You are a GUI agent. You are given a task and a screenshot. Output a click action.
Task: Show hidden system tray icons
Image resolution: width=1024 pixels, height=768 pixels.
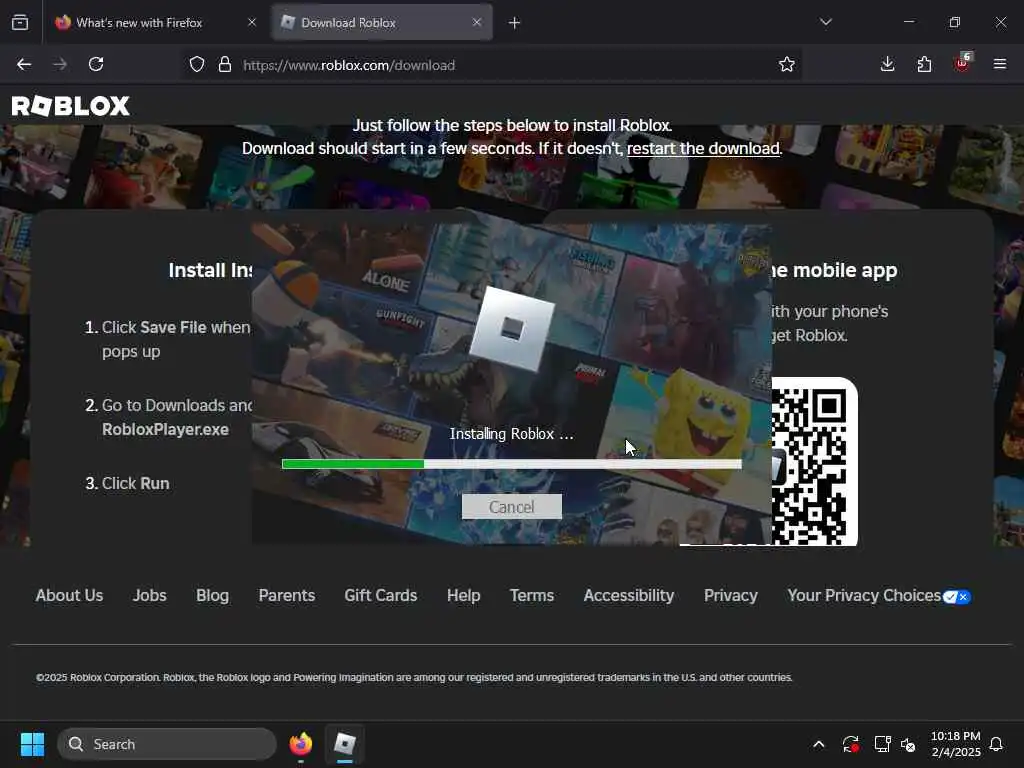pos(818,744)
